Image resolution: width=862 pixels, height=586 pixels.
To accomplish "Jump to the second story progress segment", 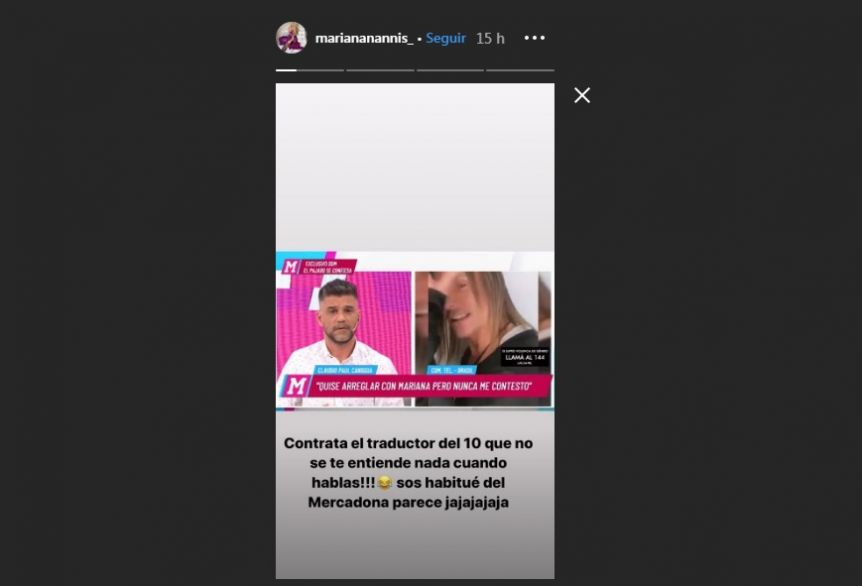I will tap(380, 70).
